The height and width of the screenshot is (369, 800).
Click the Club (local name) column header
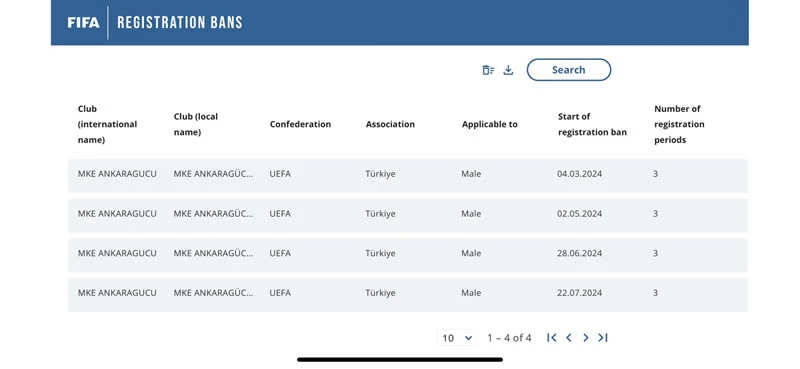195,124
